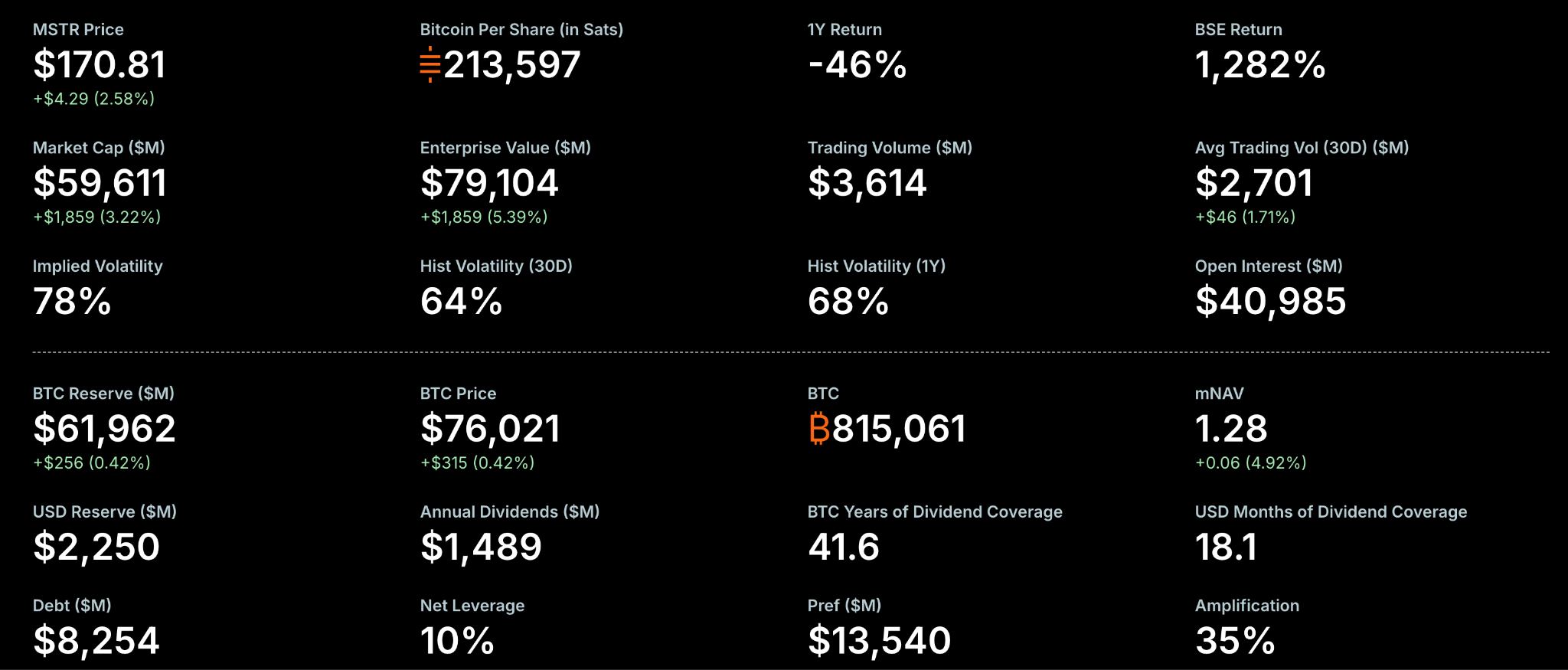This screenshot has height=670, width=1568.
Task: Click the BTC Reserve value $61,962
Action: pos(104,429)
